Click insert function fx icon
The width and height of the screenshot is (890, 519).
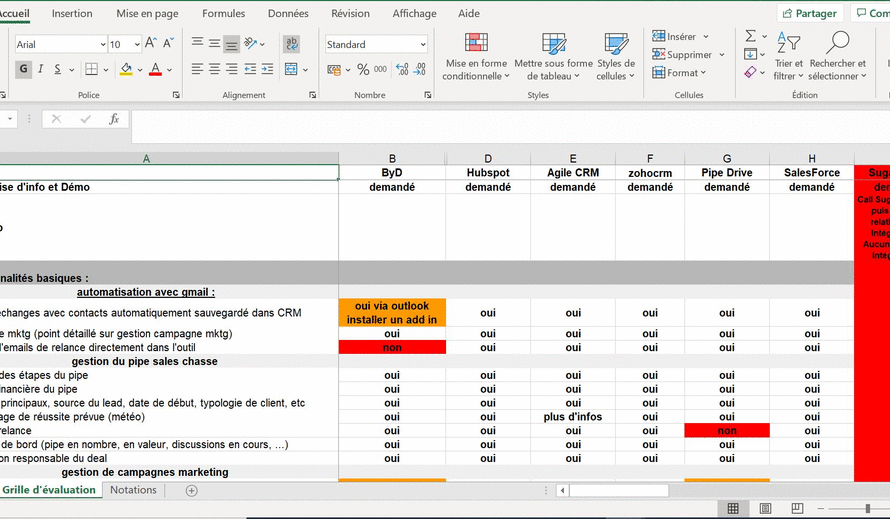114,119
